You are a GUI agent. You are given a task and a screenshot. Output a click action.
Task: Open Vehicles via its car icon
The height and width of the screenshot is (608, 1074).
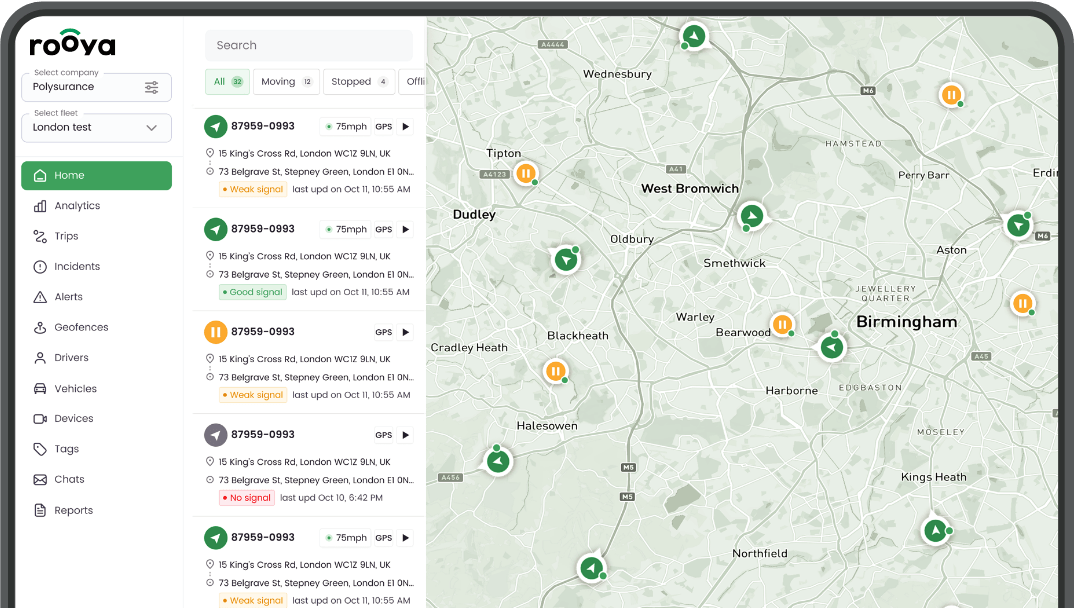pos(40,388)
